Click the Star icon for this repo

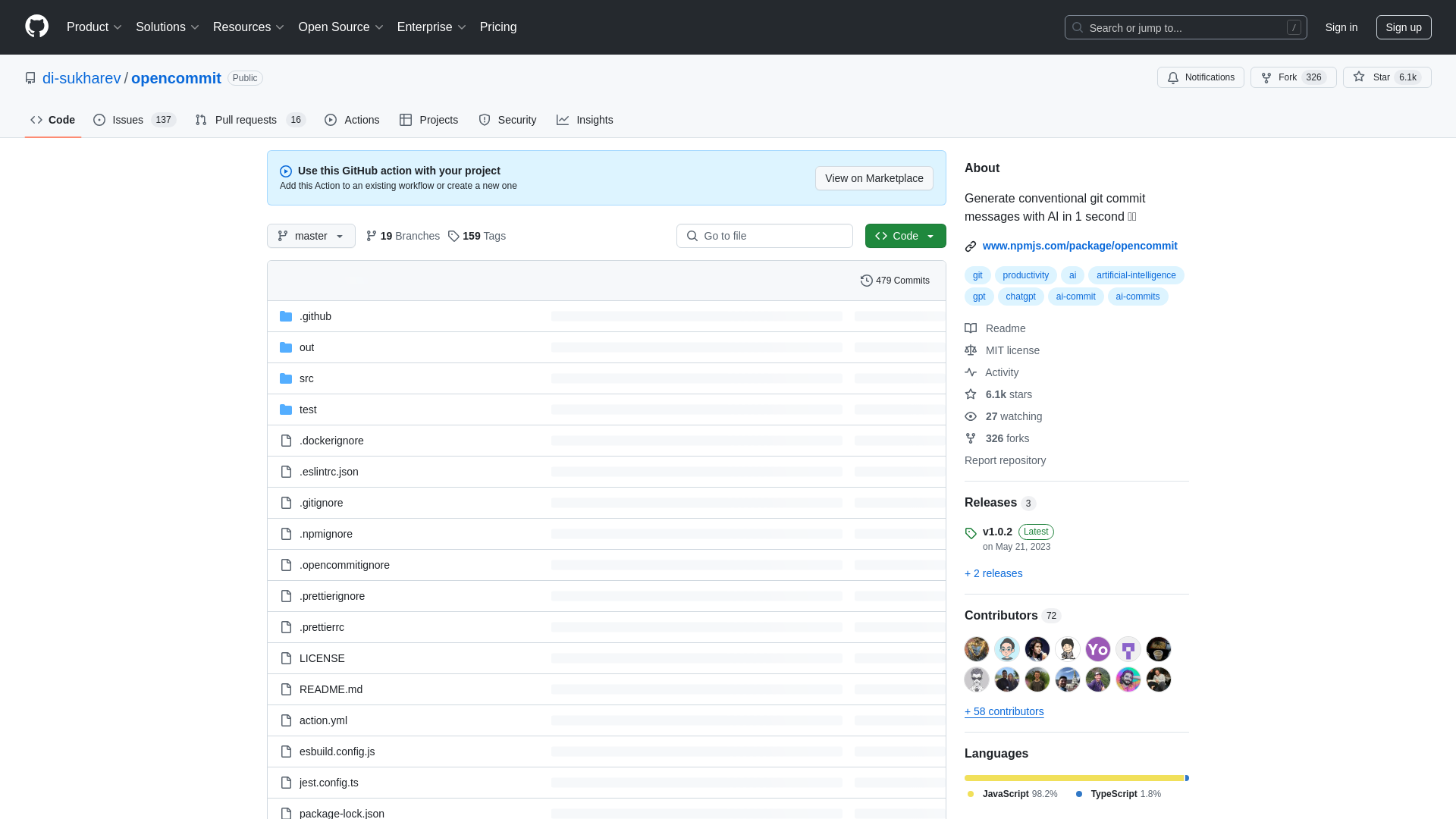coord(1359,77)
